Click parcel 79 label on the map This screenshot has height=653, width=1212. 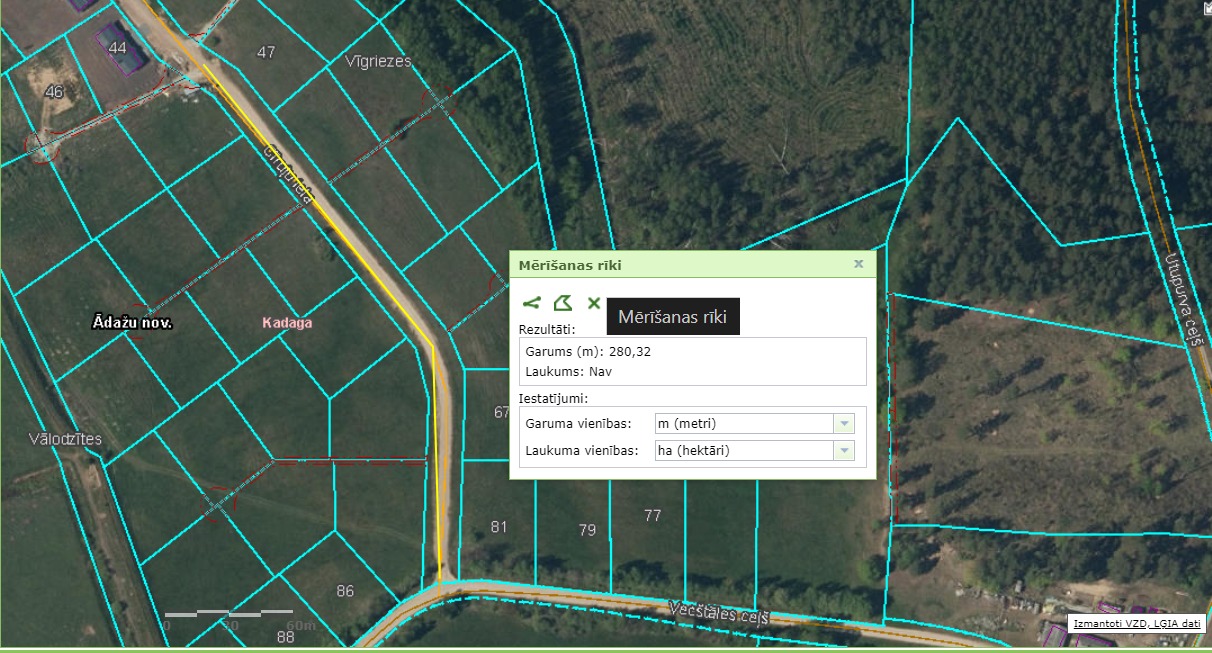coord(587,530)
